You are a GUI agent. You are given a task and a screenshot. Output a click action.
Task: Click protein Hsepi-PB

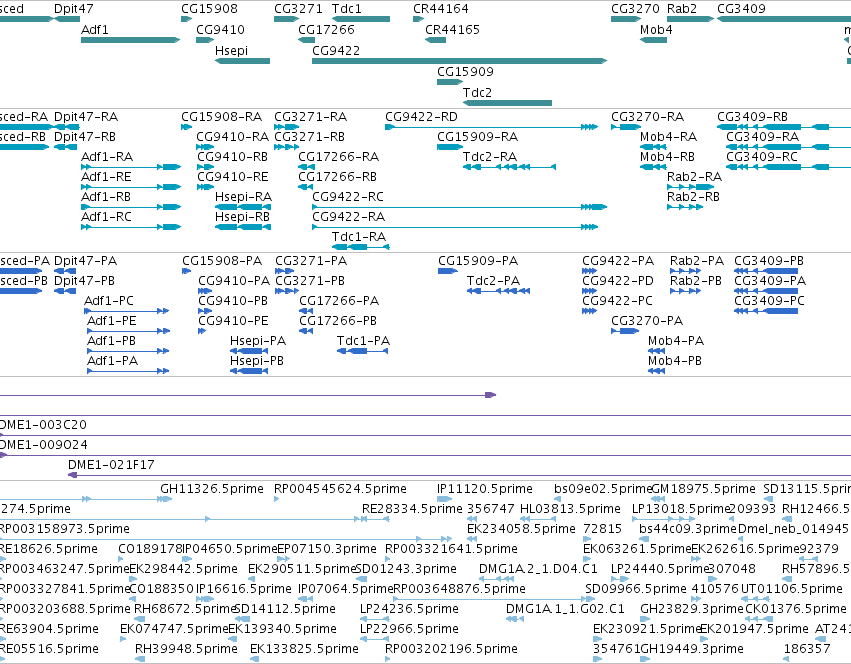point(249,371)
